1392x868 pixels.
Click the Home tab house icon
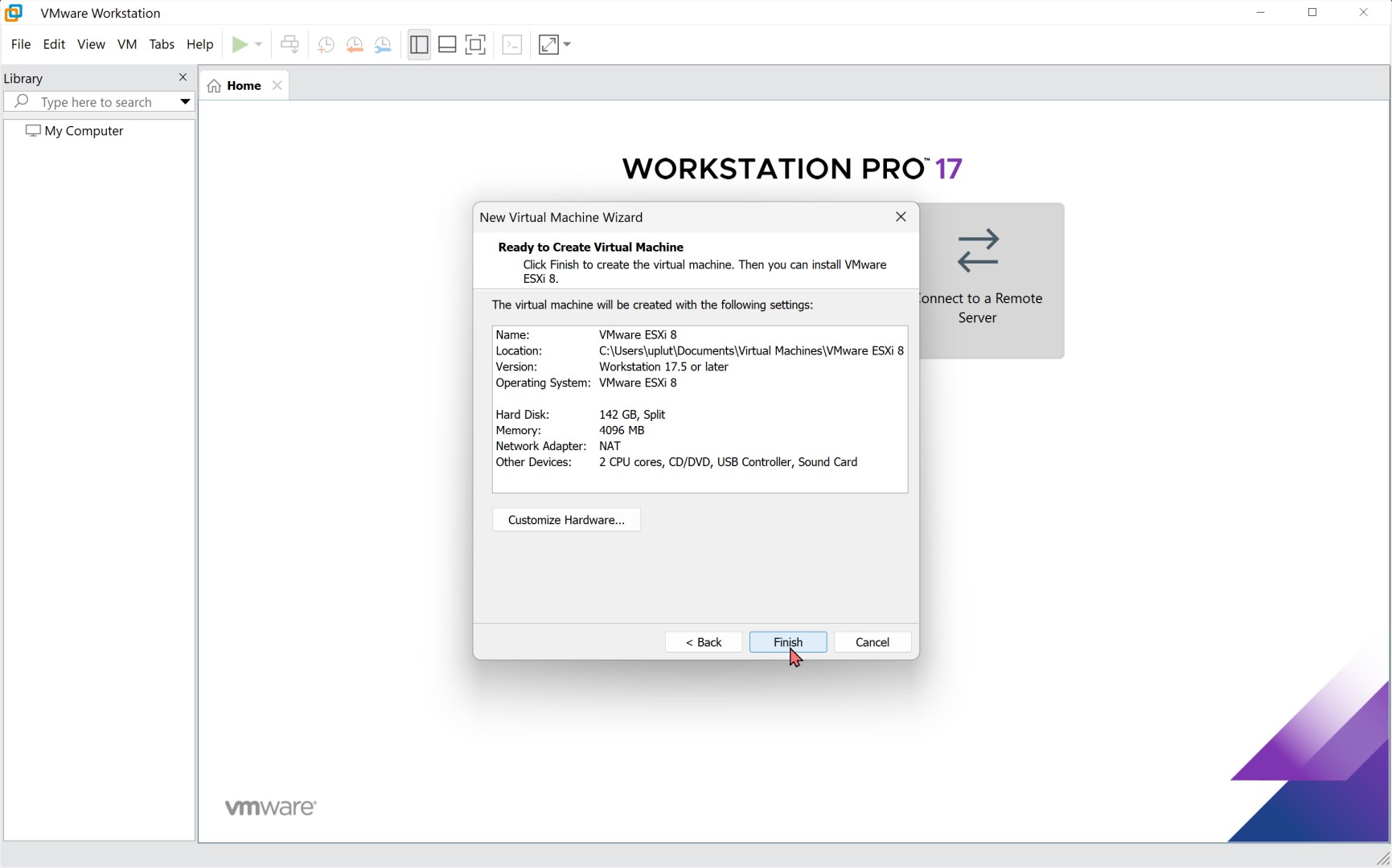tap(214, 86)
